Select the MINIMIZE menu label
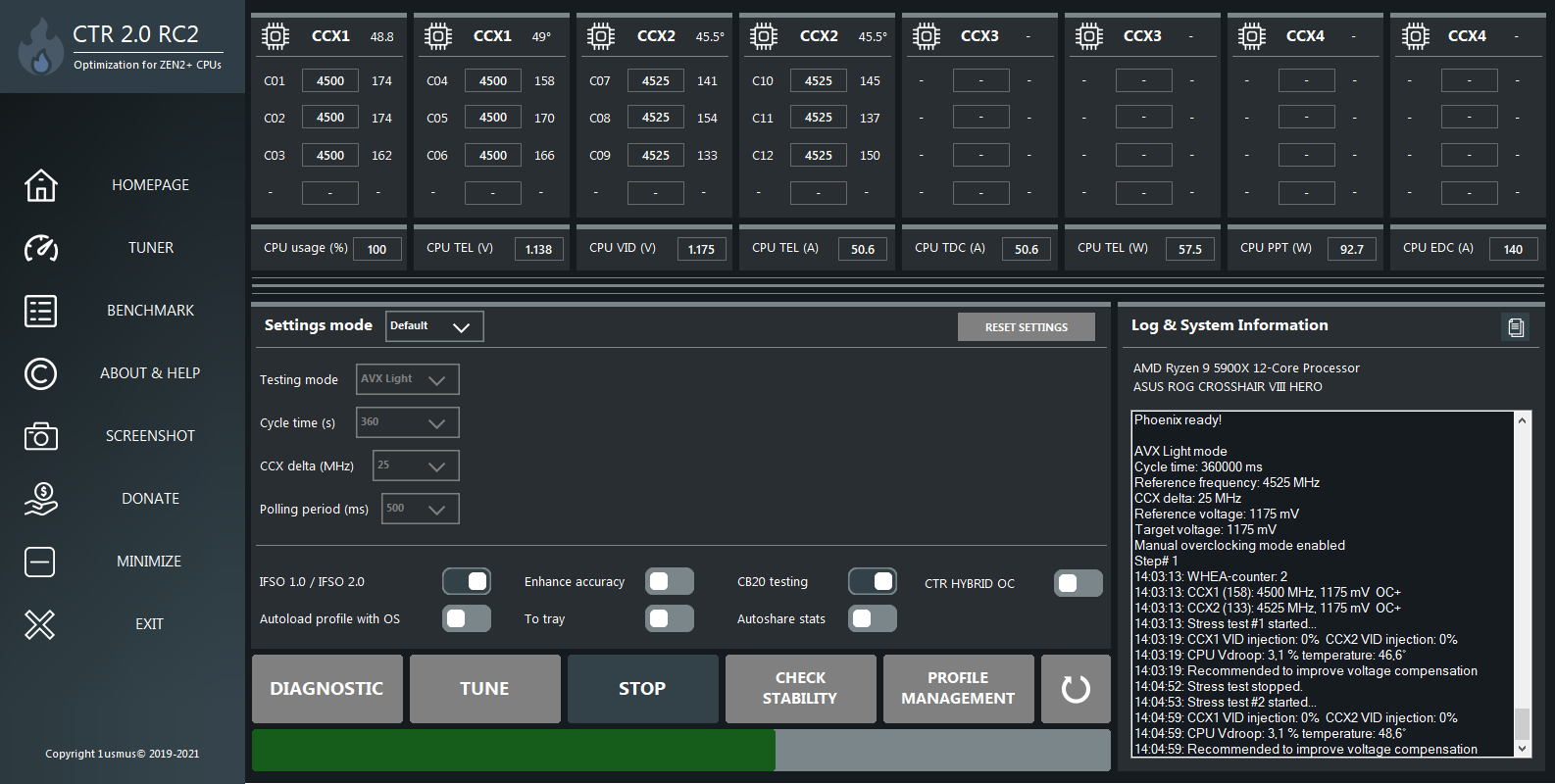 click(149, 562)
